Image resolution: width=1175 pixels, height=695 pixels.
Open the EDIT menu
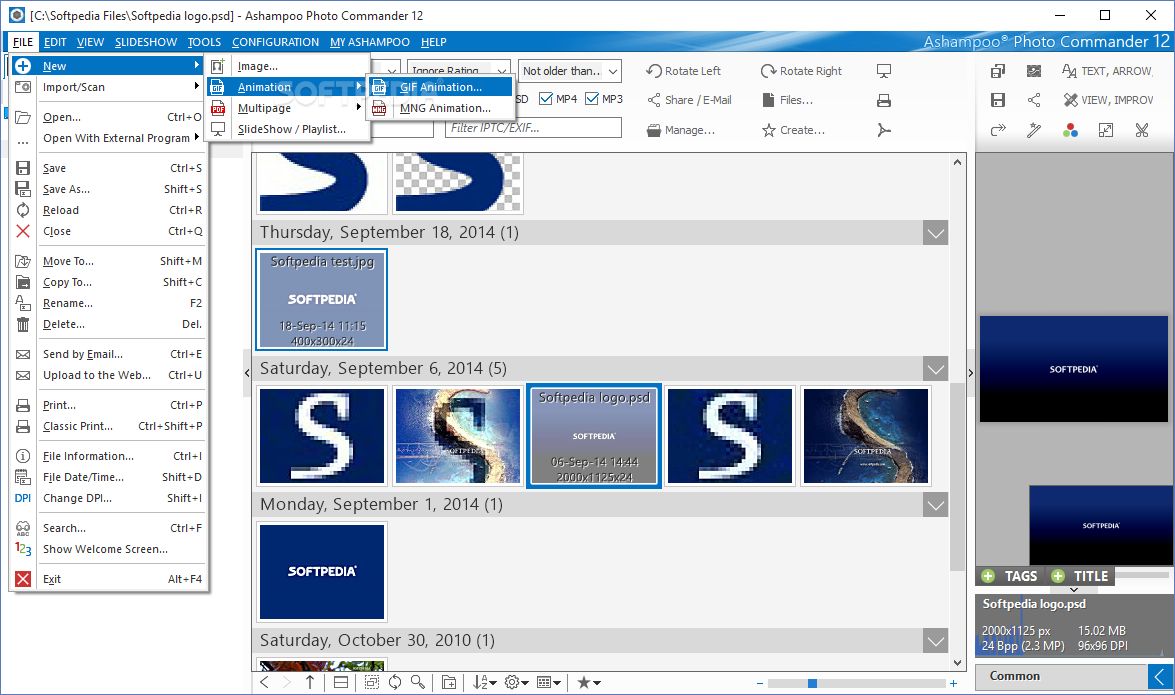coord(55,42)
